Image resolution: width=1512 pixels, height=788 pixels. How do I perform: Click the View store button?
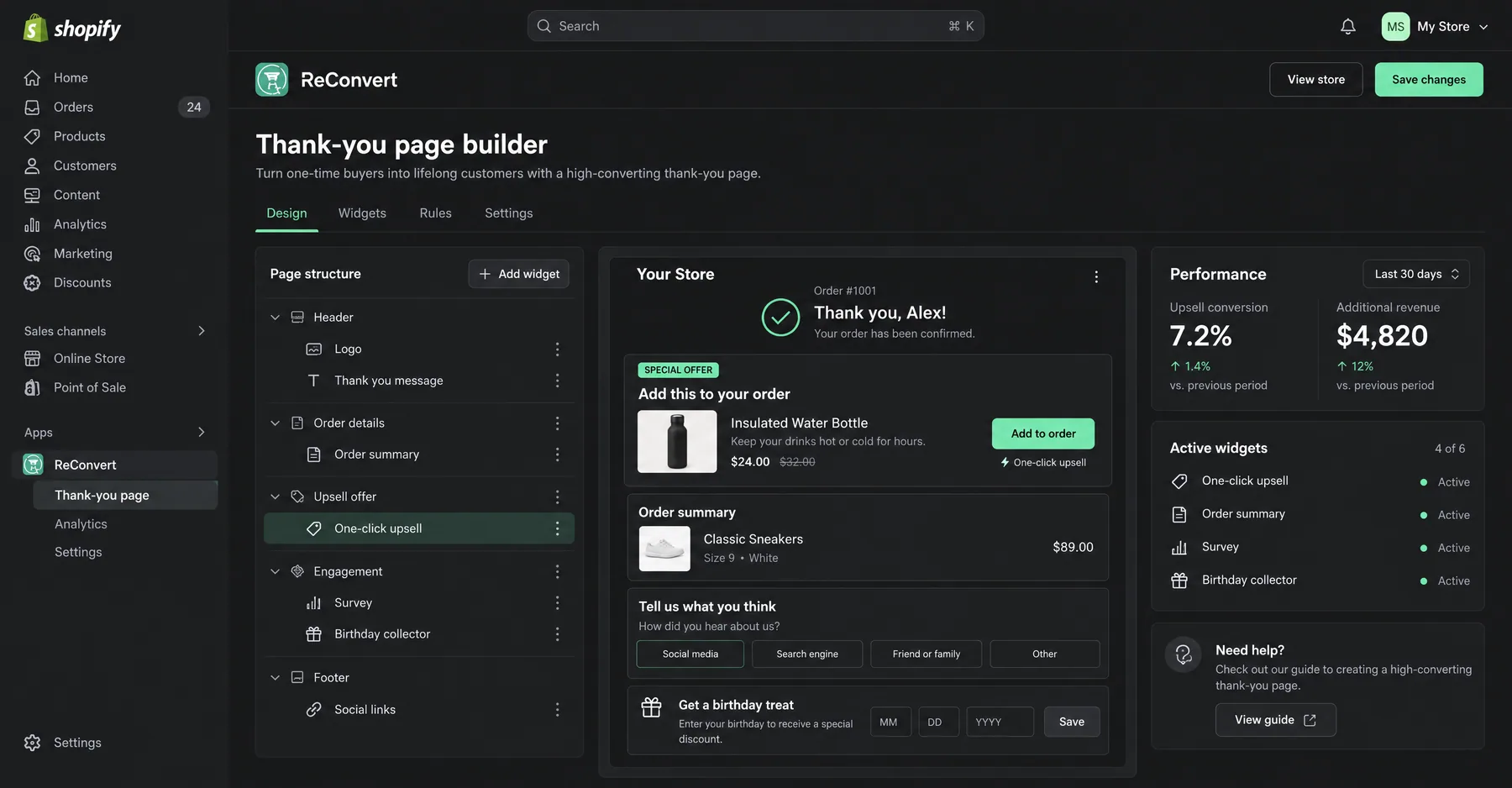pos(1316,80)
